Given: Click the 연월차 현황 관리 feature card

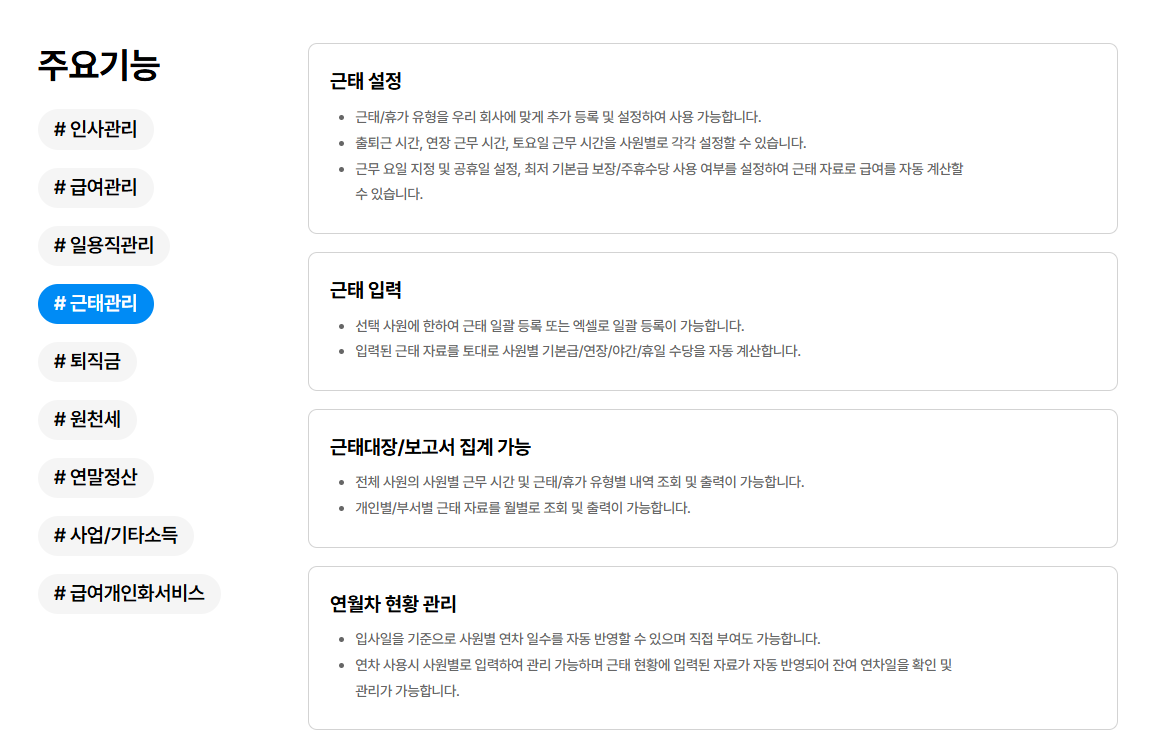Looking at the screenshot, I should pyautogui.click(x=714, y=647).
